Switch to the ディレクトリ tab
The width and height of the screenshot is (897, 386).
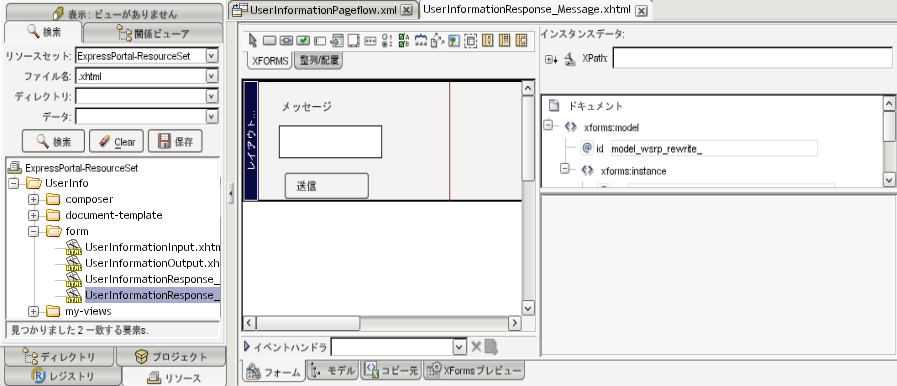(59, 357)
